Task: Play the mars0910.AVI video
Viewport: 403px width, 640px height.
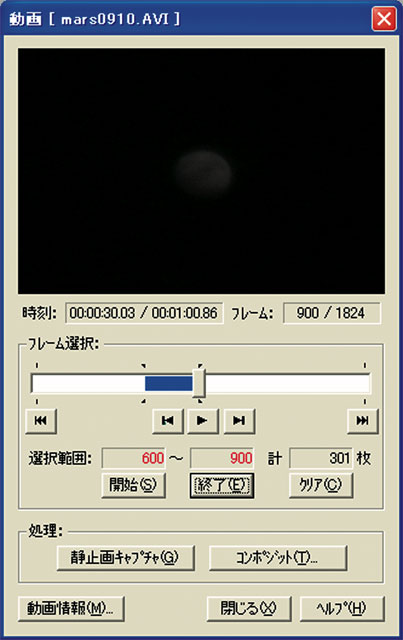Action: coord(203,420)
